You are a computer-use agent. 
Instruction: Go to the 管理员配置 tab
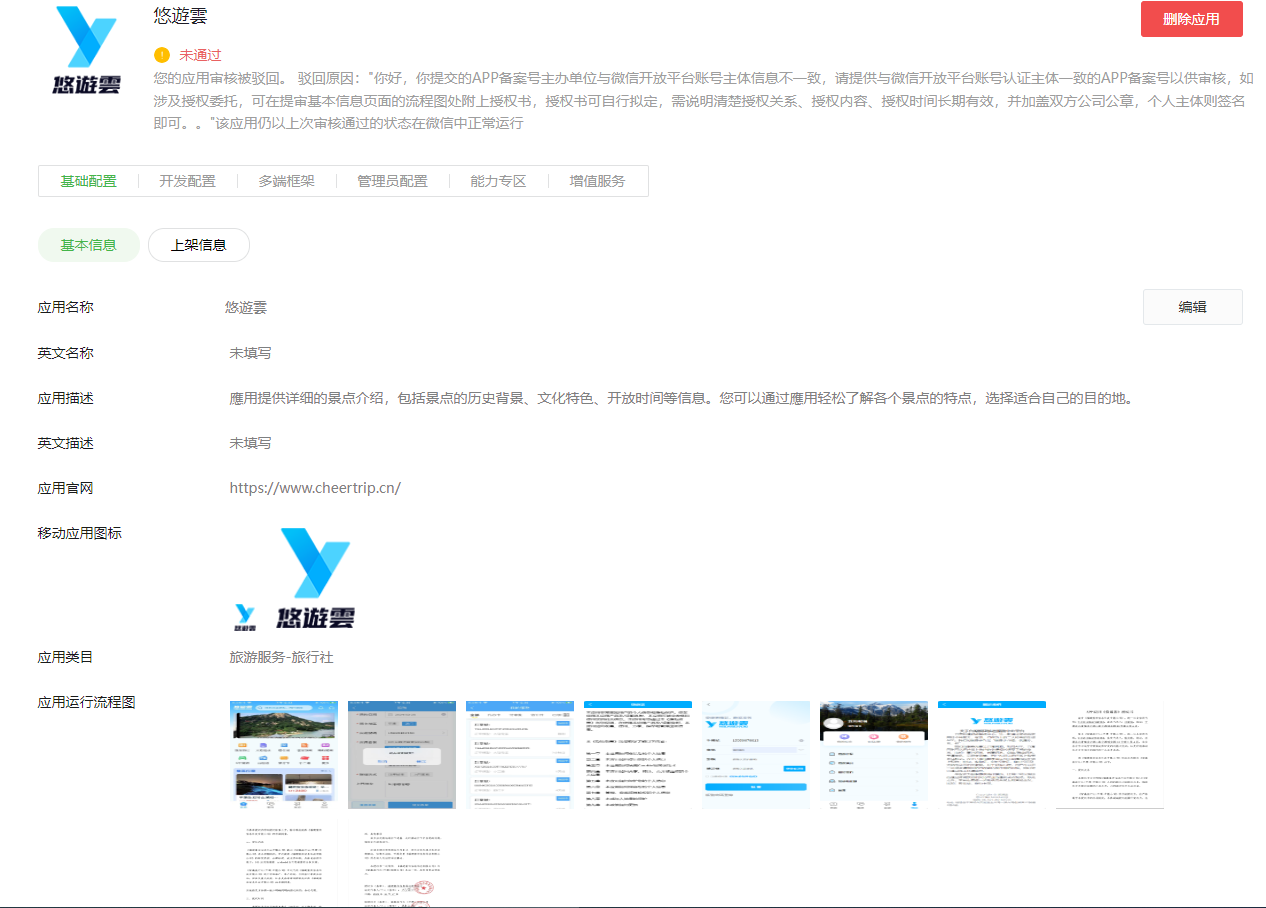tap(392, 181)
